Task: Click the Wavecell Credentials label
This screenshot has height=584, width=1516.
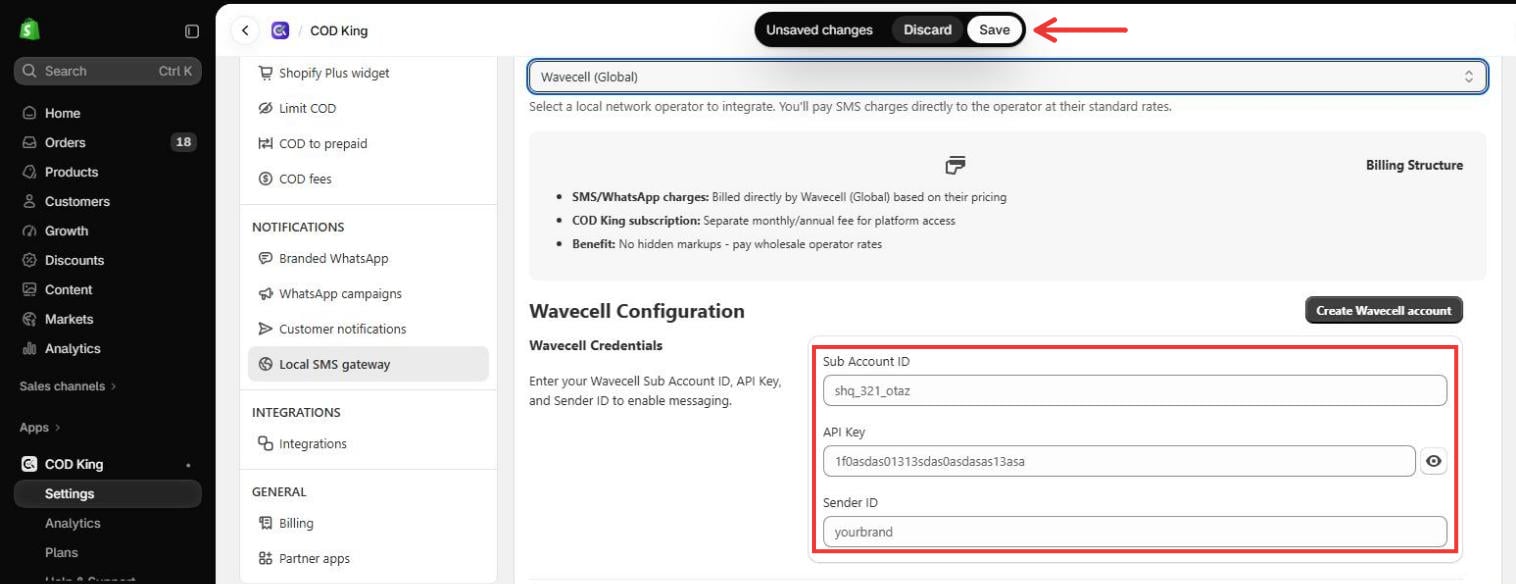Action: pyautogui.click(x=596, y=345)
